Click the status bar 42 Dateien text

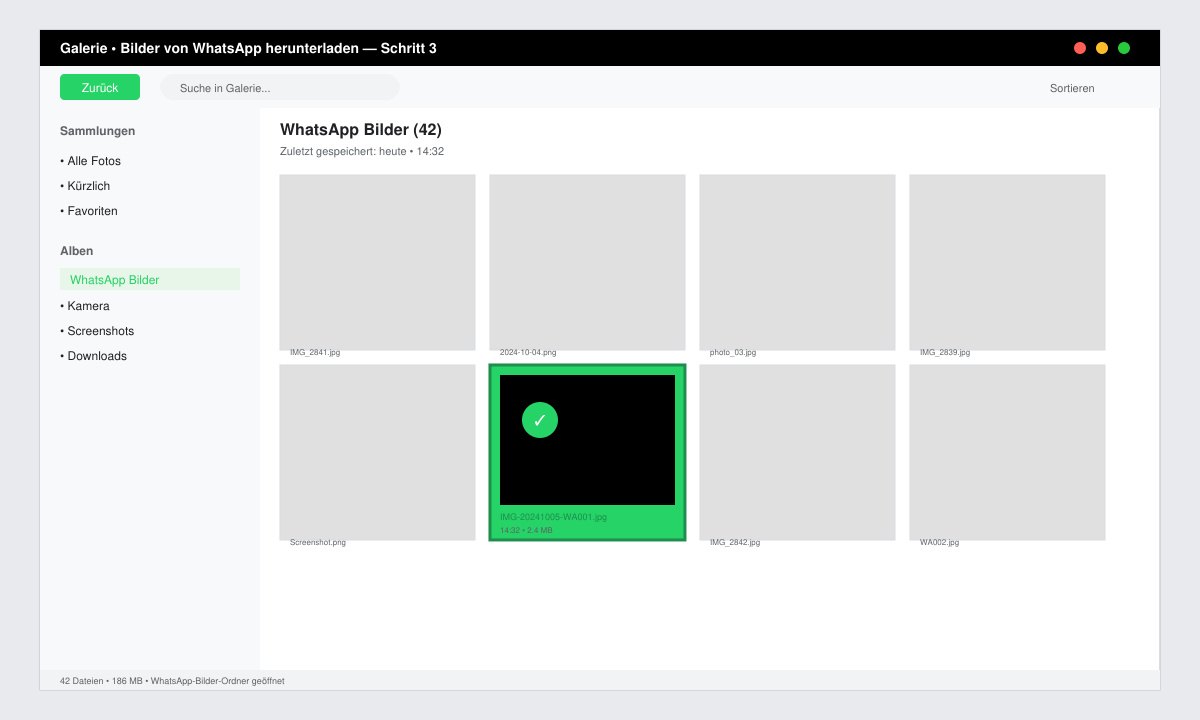tap(172, 681)
